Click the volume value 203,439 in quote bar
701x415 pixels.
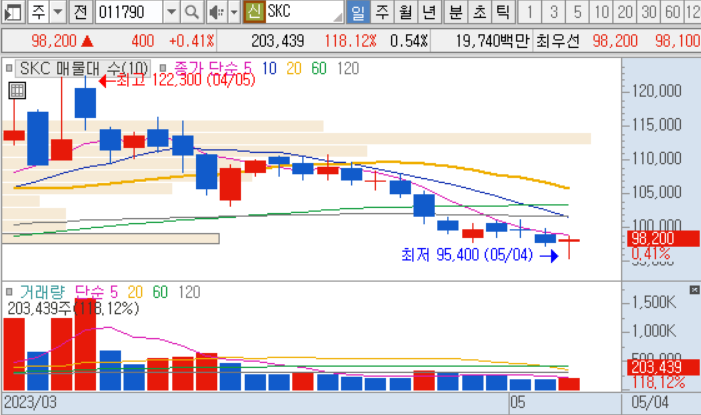coord(278,41)
